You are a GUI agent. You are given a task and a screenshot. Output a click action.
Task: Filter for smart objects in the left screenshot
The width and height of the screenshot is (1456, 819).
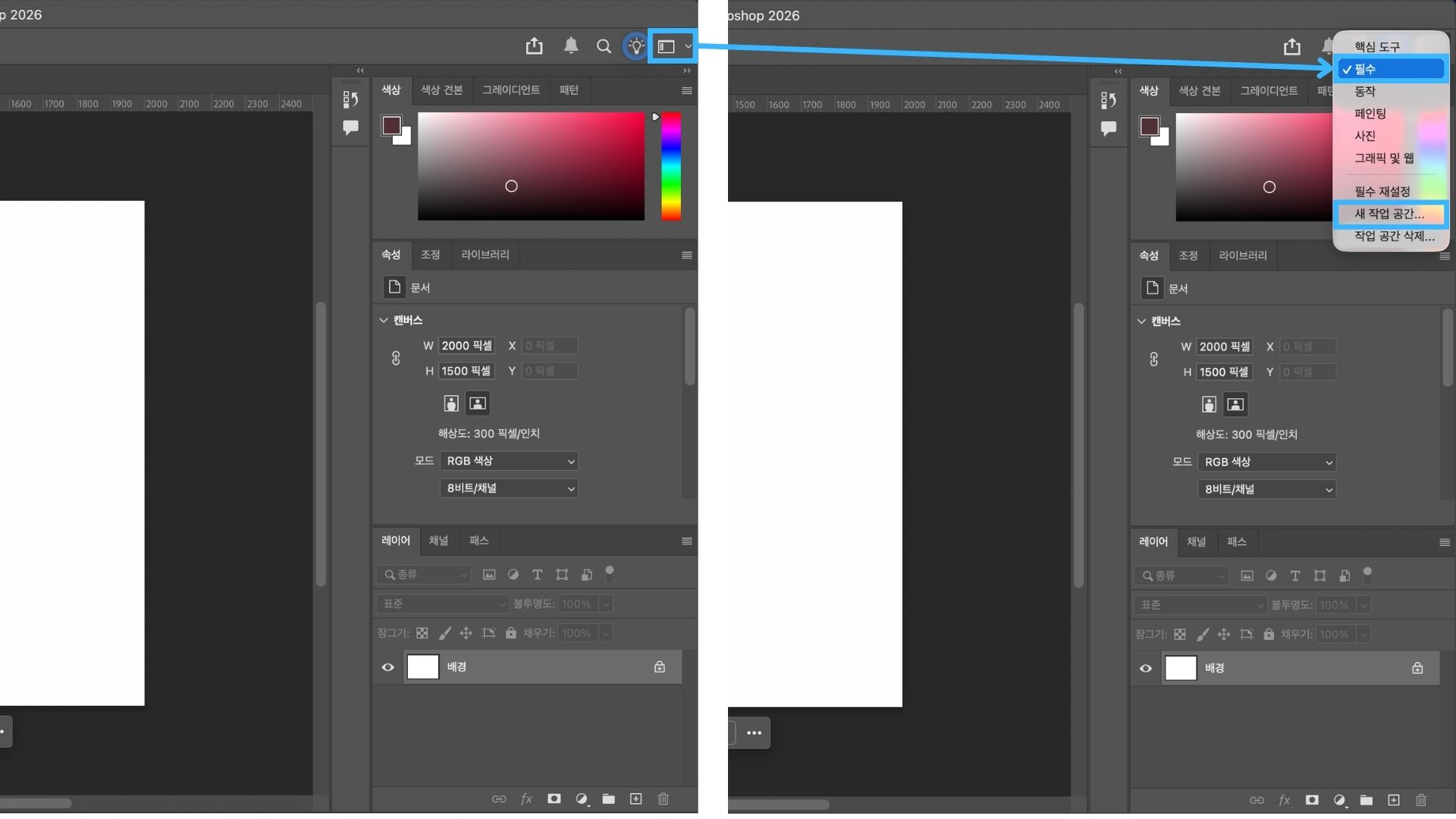point(586,575)
